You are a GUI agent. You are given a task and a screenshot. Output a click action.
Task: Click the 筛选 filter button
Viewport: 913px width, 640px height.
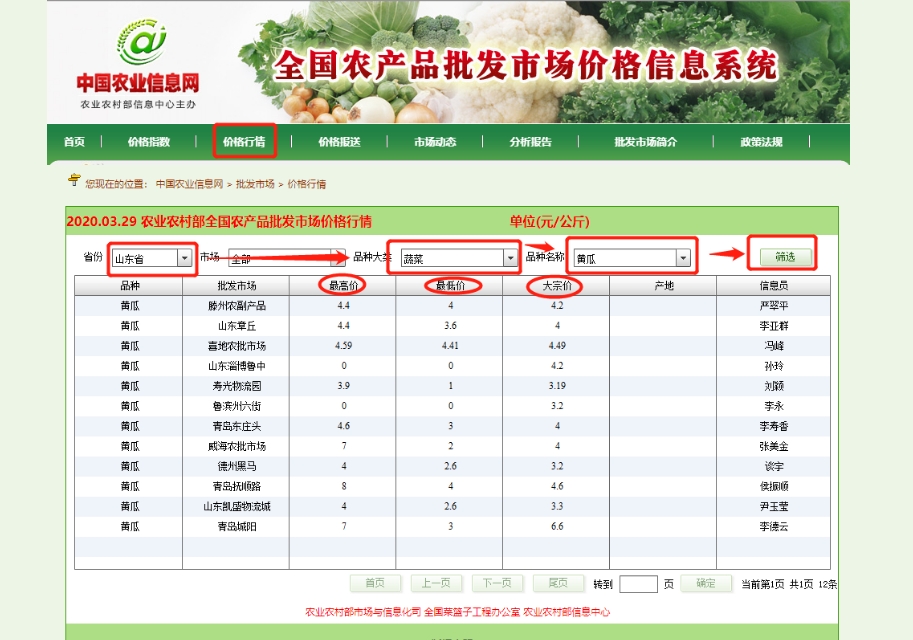coord(785,256)
